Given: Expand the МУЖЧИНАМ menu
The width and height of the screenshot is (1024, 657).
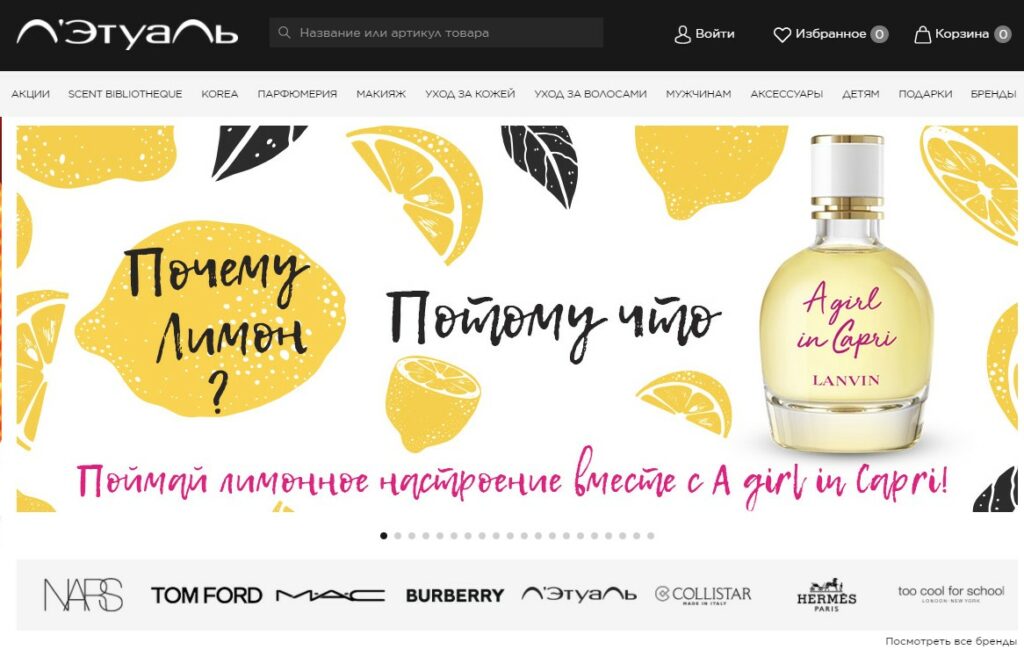Looking at the screenshot, I should click(698, 94).
